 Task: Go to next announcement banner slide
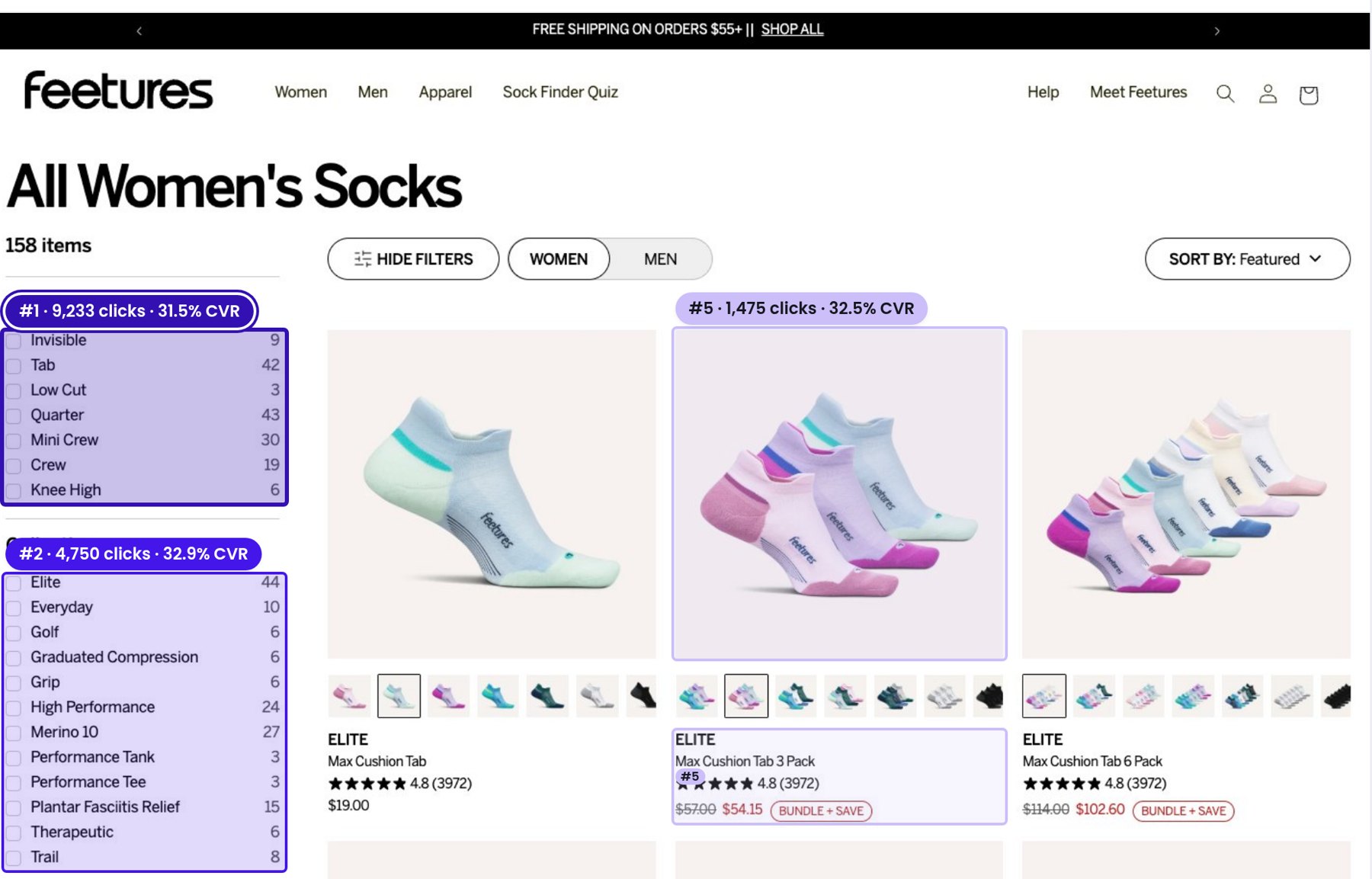click(1217, 30)
